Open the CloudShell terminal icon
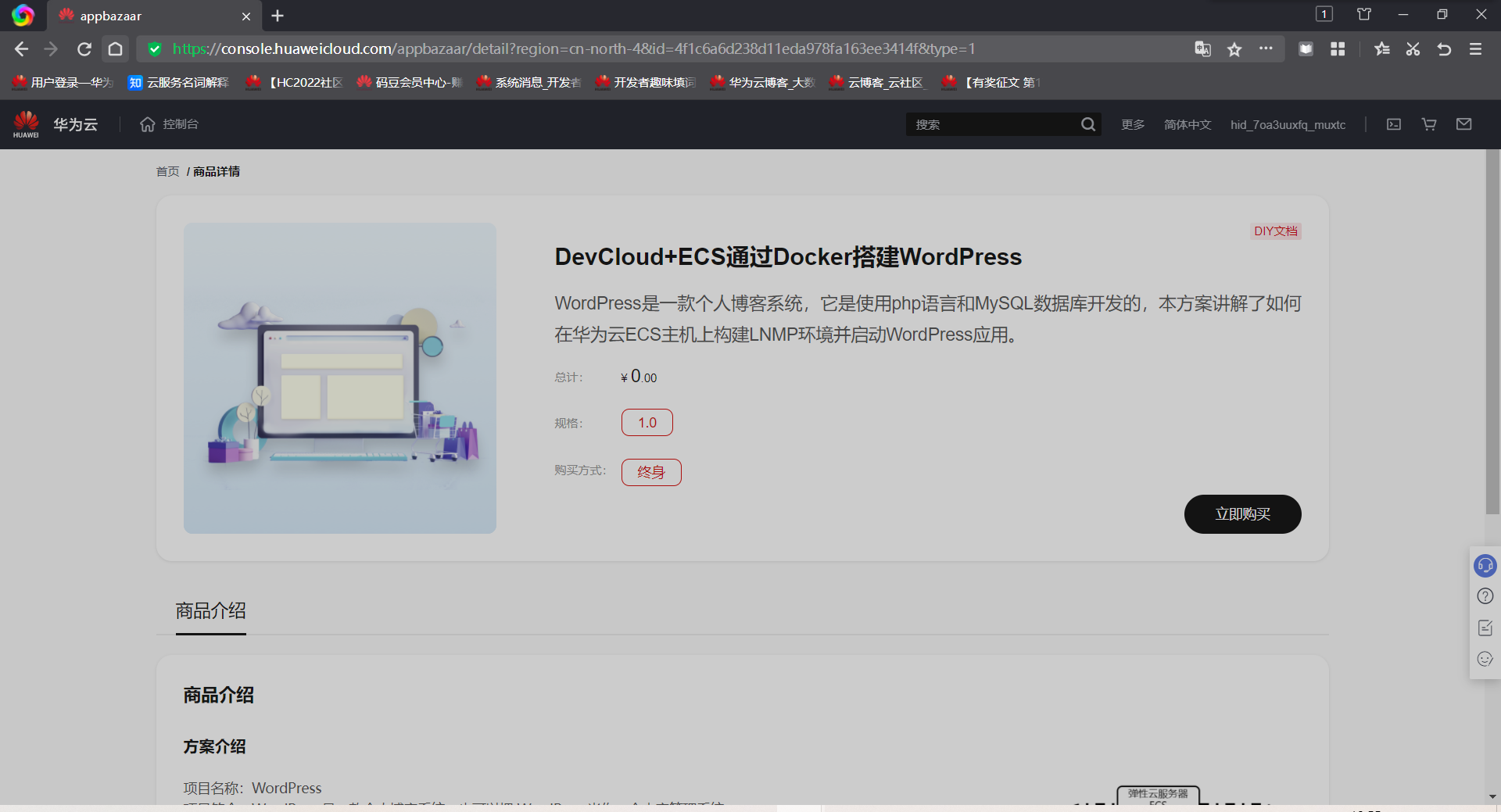 click(x=1394, y=124)
